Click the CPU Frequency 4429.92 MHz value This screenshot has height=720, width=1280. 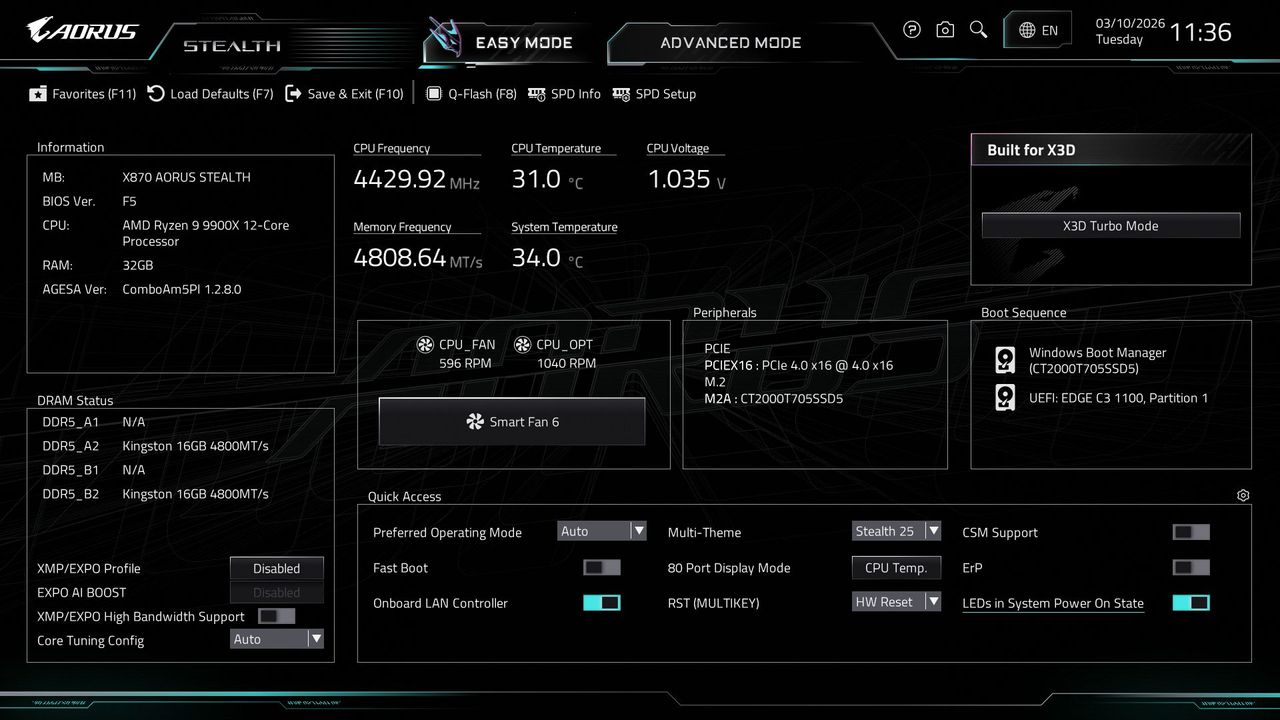coord(417,179)
